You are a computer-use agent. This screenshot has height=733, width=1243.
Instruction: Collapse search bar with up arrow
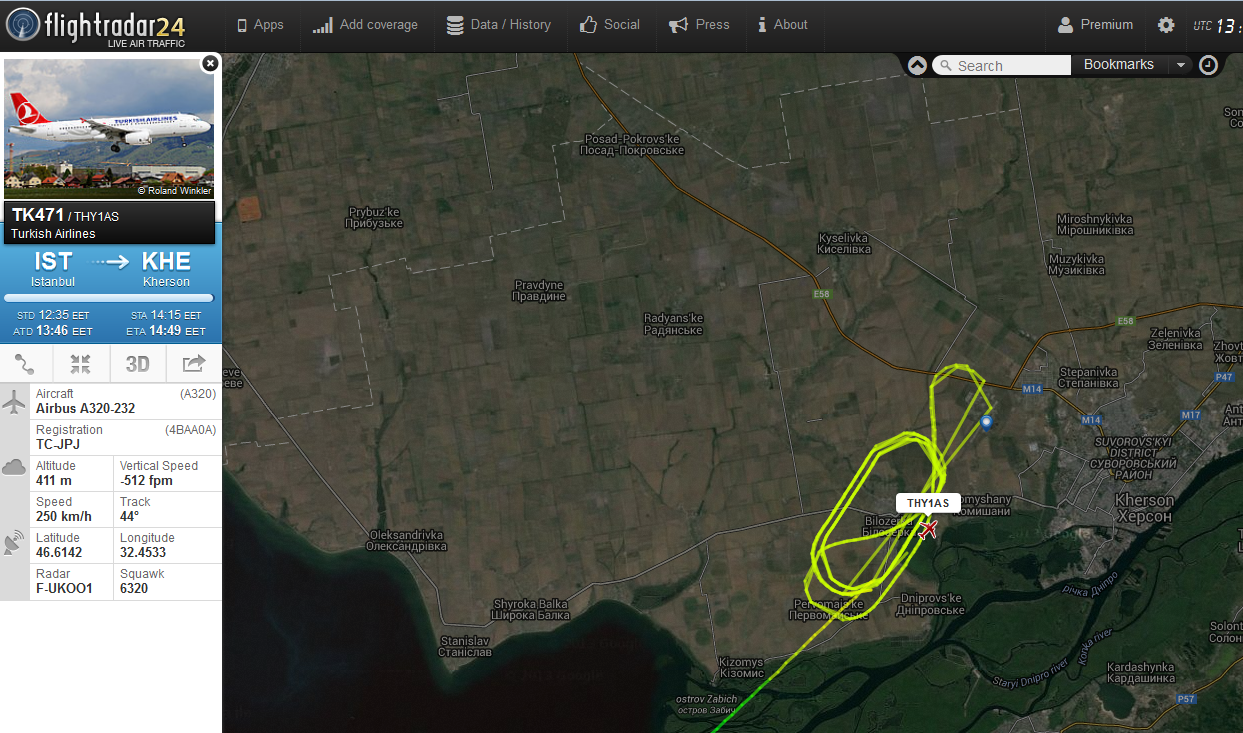click(x=917, y=65)
